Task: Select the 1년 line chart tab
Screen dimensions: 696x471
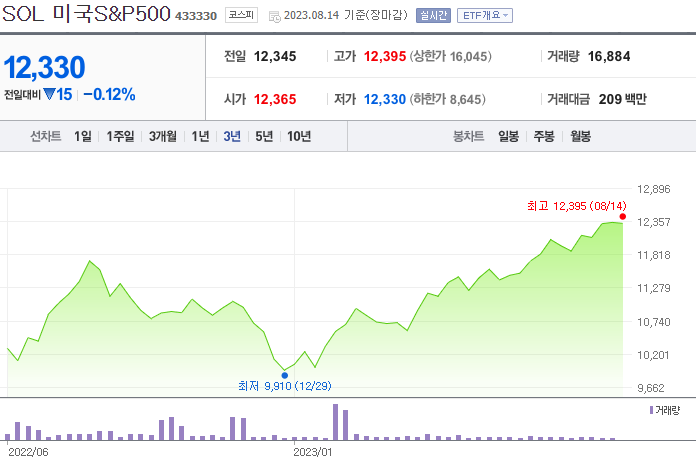Action: point(200,136)
